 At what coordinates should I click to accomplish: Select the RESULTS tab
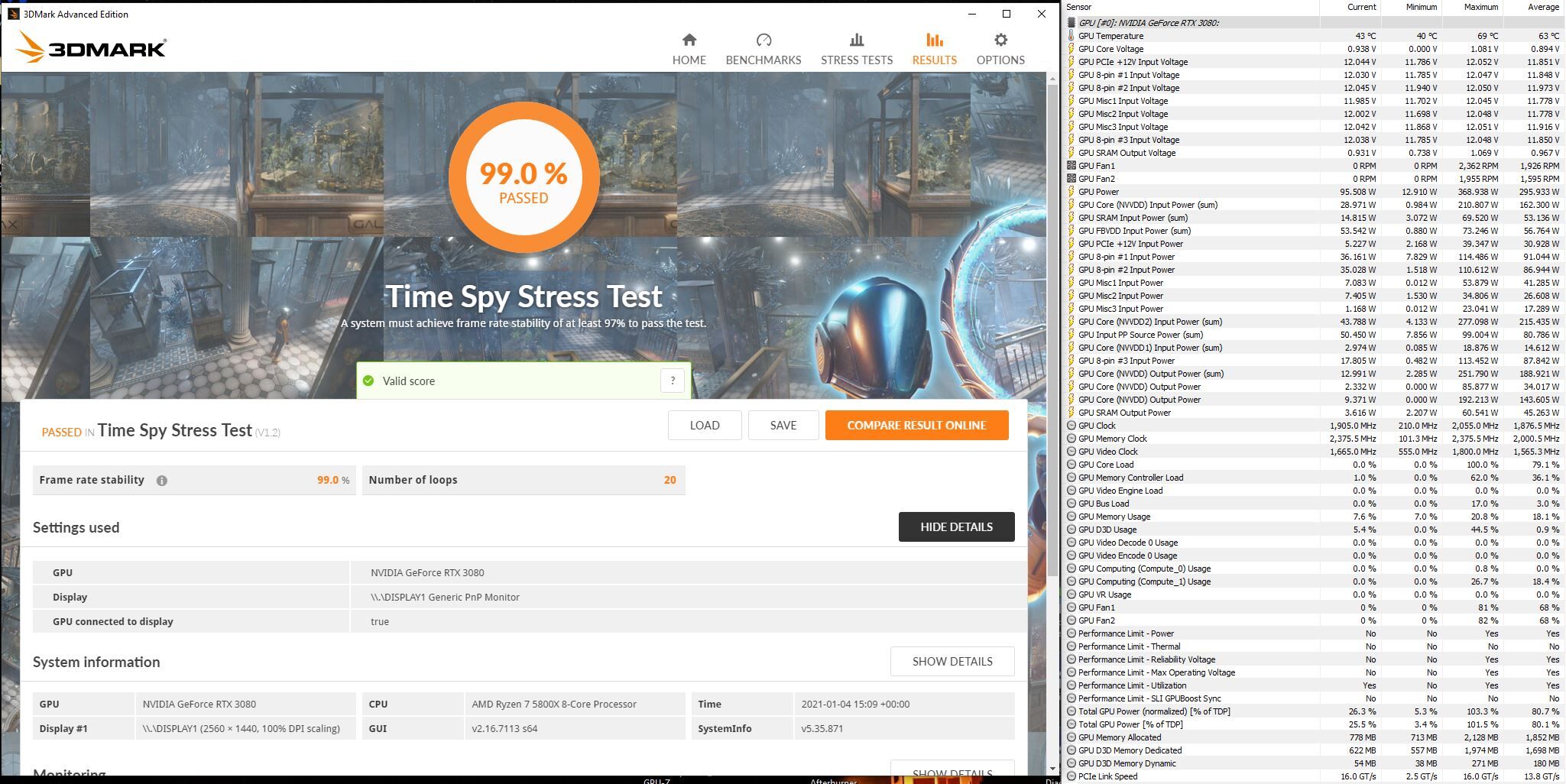click(934, 49)
